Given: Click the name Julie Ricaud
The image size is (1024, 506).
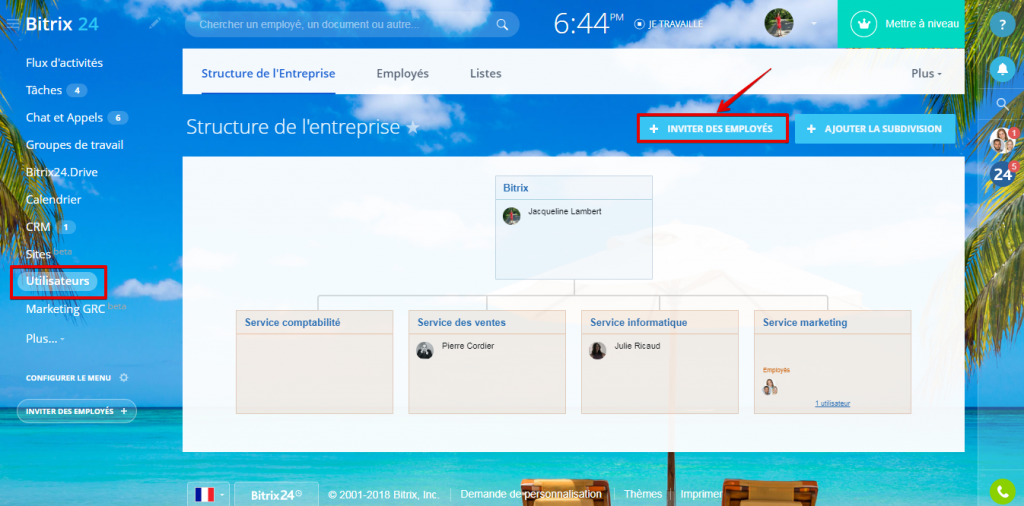Looking at the screenshot, I should pyautogui.click(x=637, y=346).
